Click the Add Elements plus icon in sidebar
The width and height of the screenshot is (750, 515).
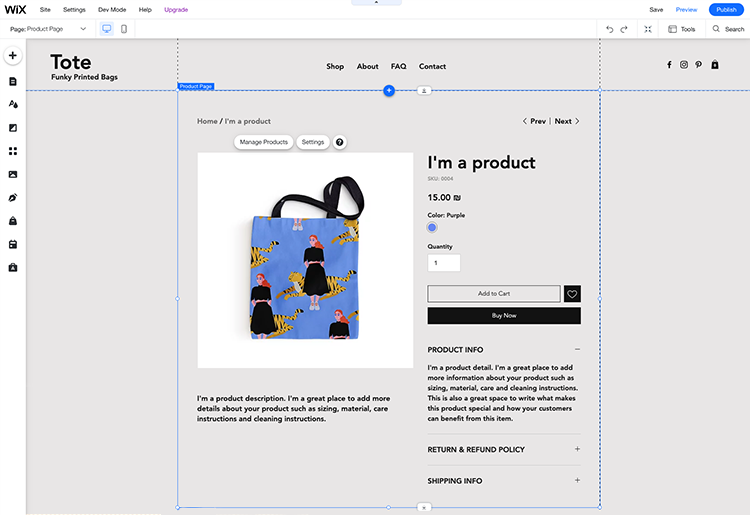(13, 55)
